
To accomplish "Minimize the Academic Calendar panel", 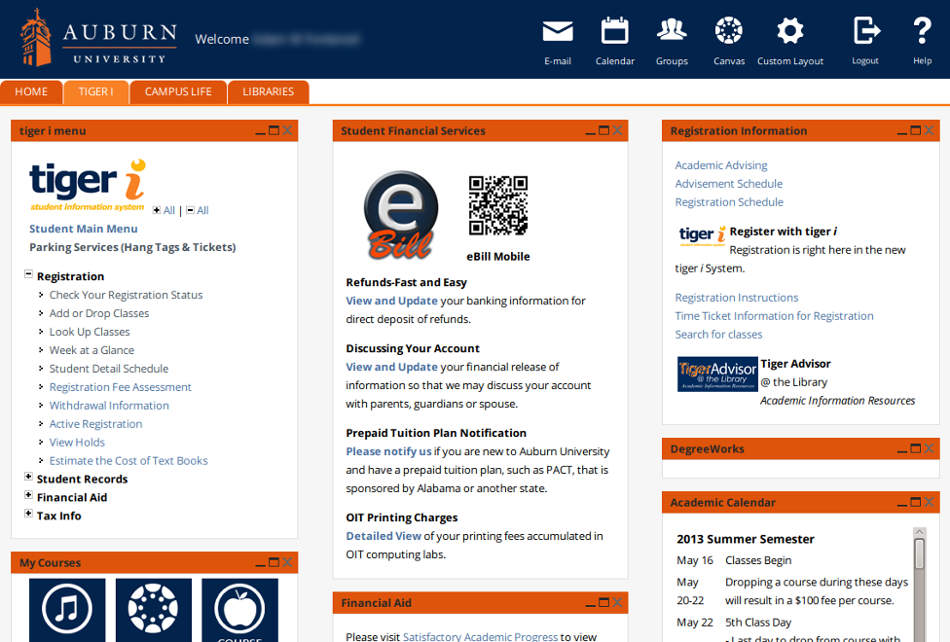I will 902,503.
